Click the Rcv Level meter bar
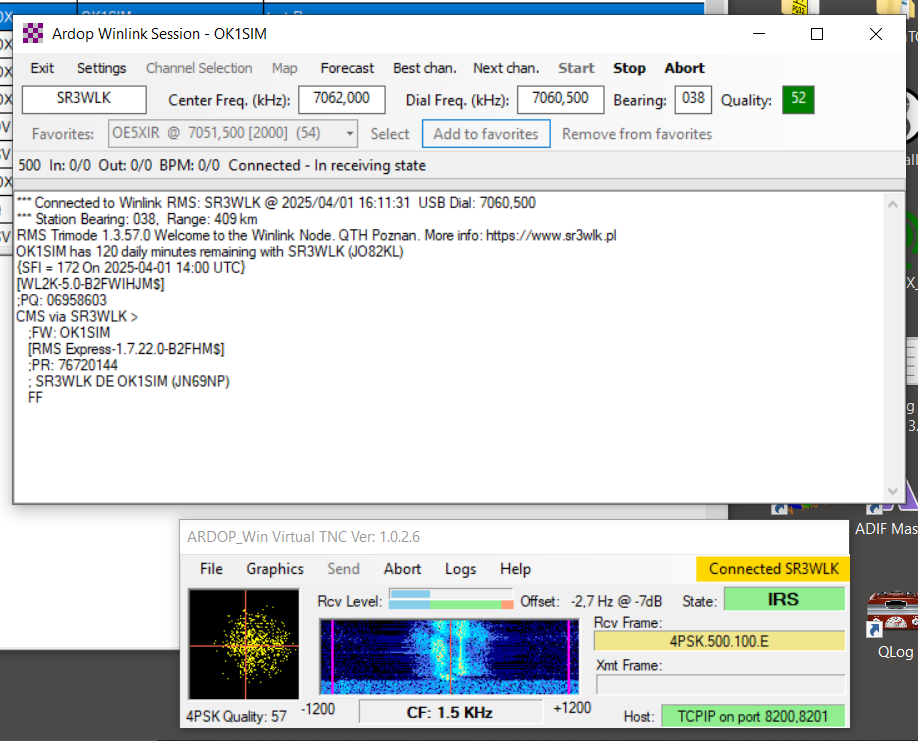This screenshot has height=741, width=918. point(451,599)
